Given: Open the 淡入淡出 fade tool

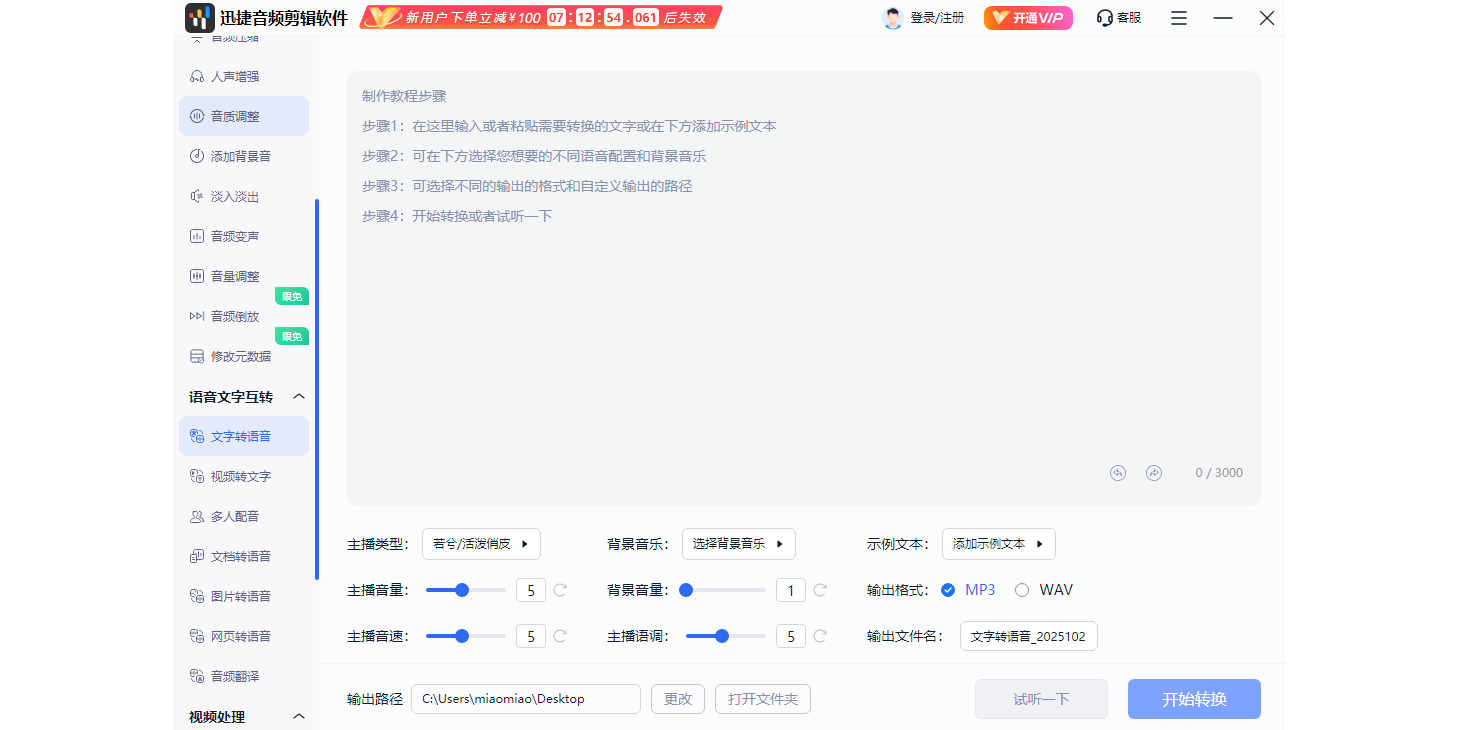Looking at the screenshot, I should [232, 196].
